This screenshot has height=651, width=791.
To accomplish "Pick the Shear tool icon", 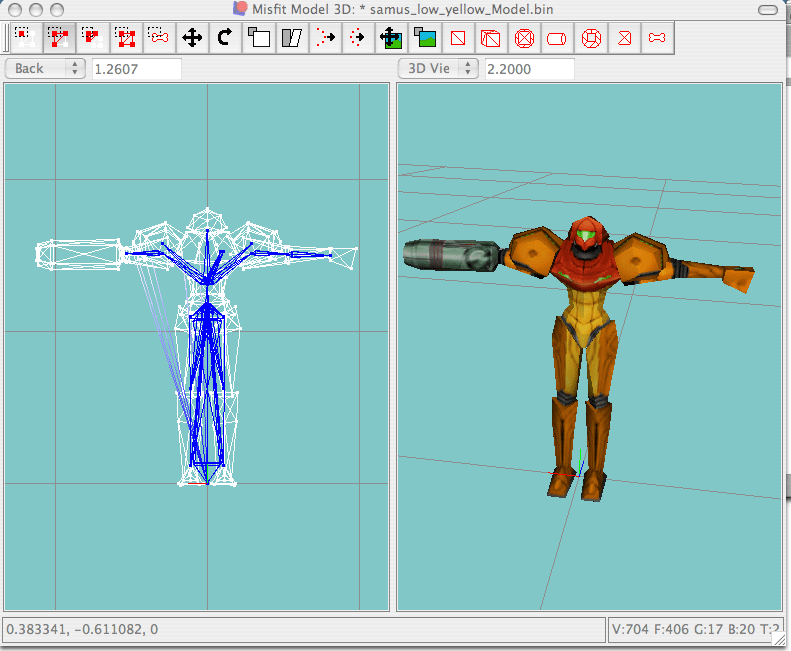I will coord(292,37).
